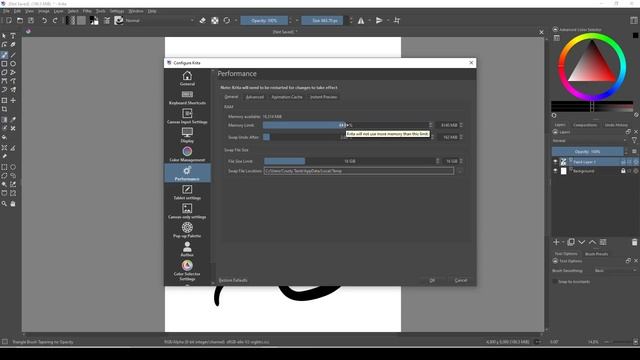640x360 pixels.
Task: Open the Compositions docker tab
Action: click(x=584, y=125)
